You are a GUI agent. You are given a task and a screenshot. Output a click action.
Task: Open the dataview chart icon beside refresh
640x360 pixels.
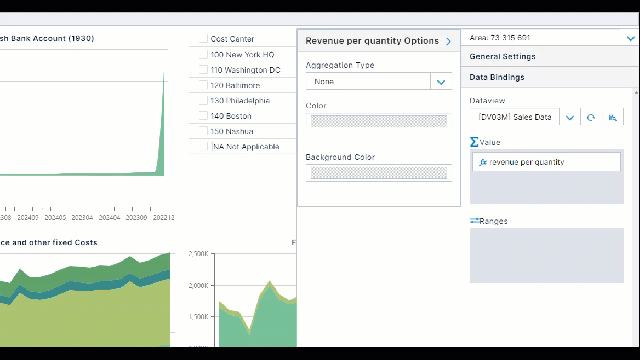pyautogui.click(x=613, y=118)
